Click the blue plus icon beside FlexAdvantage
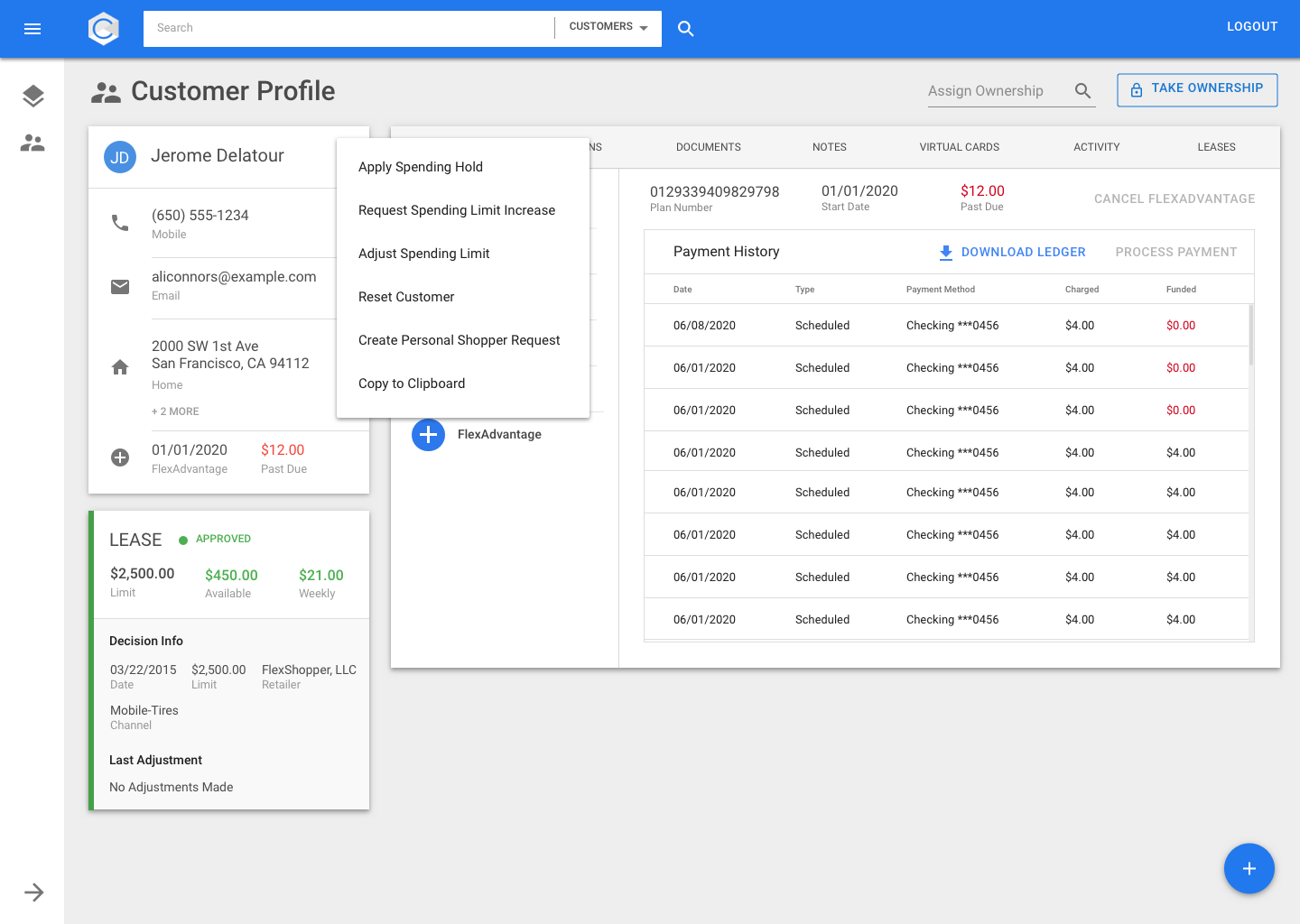 (428, 435)
